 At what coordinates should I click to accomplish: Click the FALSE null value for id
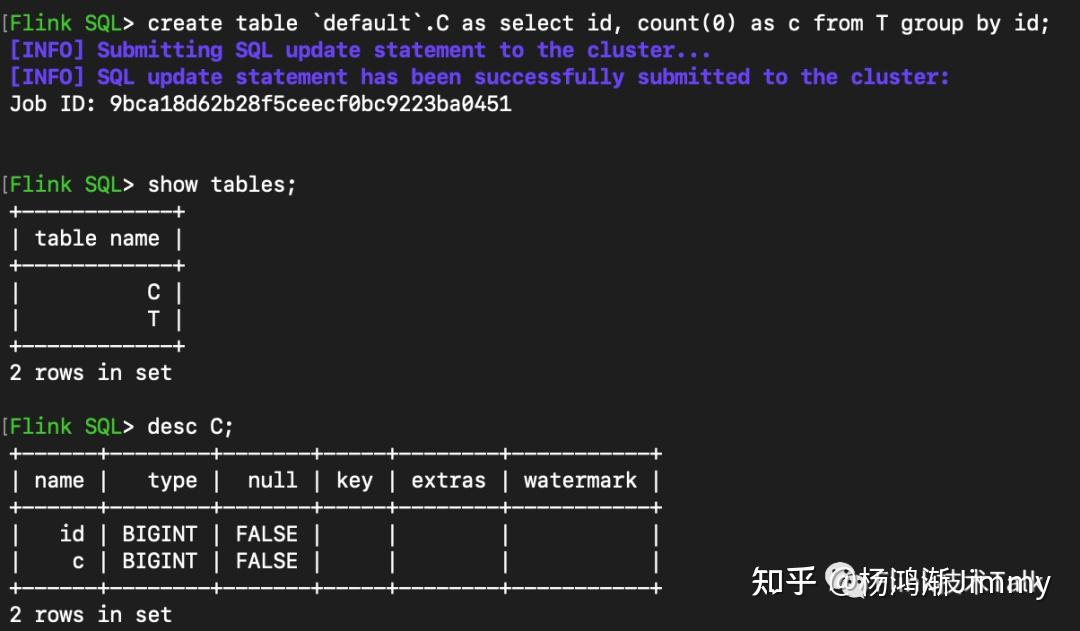pyautogui.click(x=267, y=534)
